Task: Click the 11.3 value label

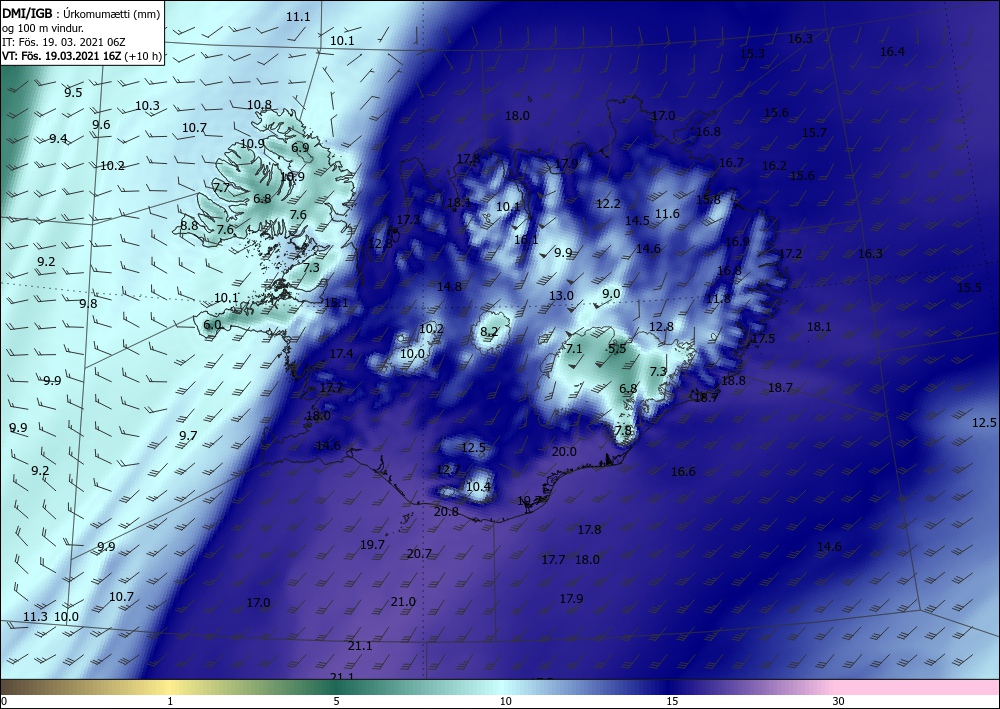Action: click(x=35, y=617)
